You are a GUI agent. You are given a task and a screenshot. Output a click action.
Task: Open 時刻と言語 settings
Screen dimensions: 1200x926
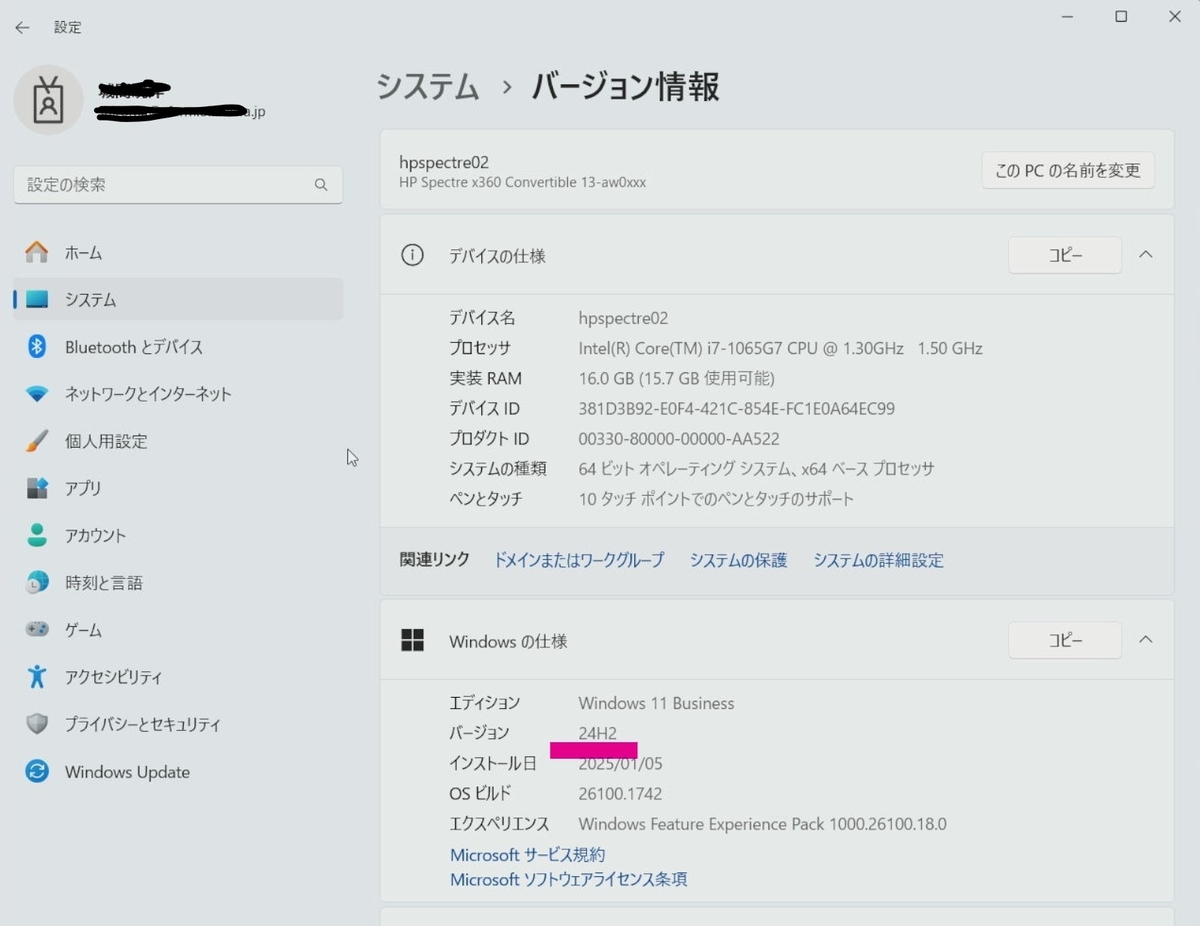click(x=178, y=583)
